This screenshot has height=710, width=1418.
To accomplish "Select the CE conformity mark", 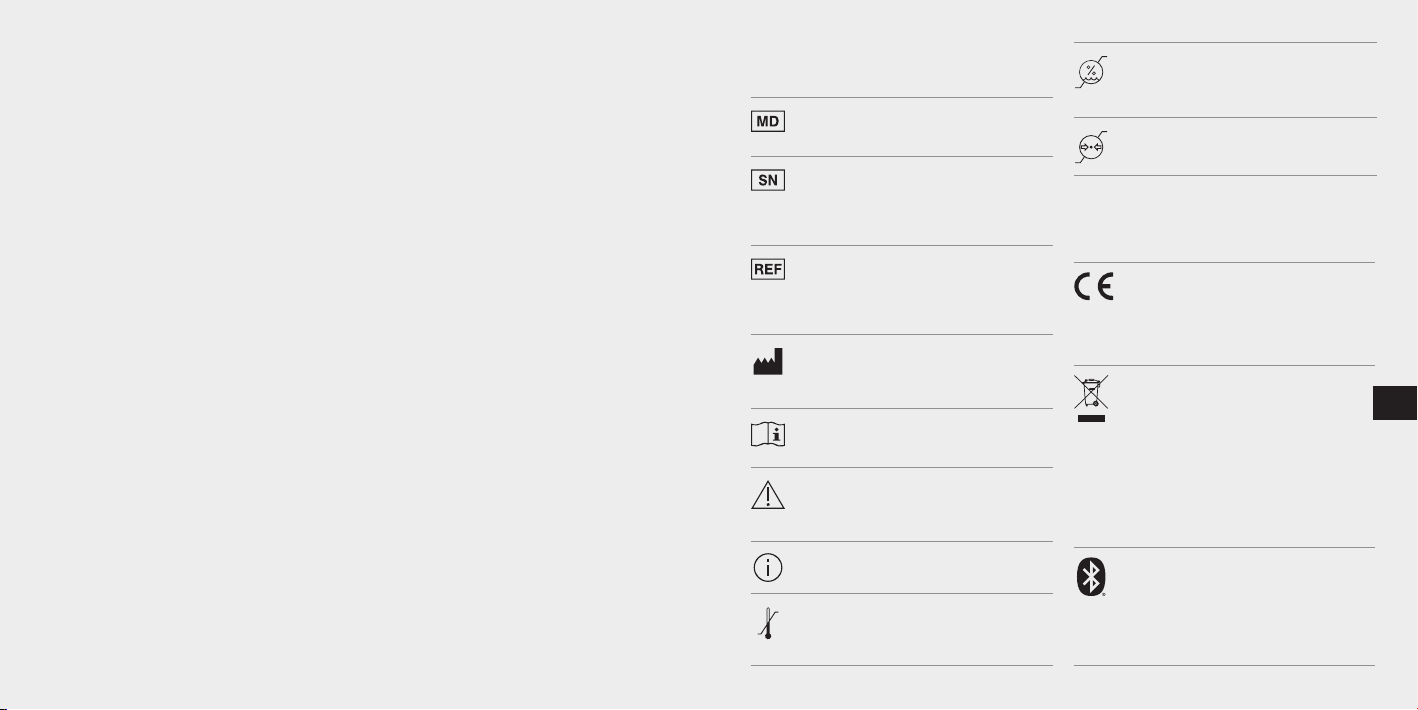I will [1094, 288].
